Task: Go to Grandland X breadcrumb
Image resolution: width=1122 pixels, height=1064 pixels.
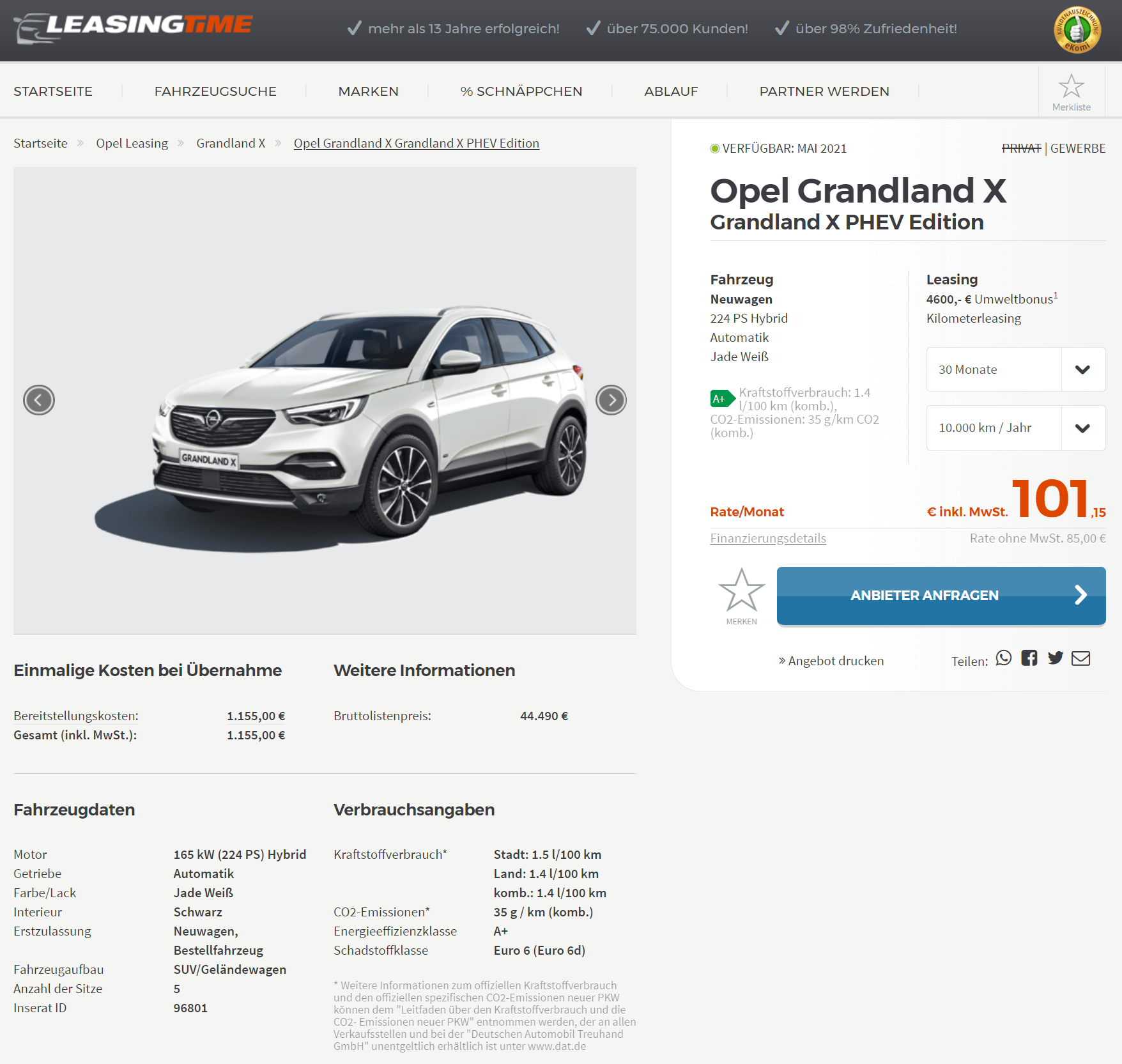Action: pos(231,143)
